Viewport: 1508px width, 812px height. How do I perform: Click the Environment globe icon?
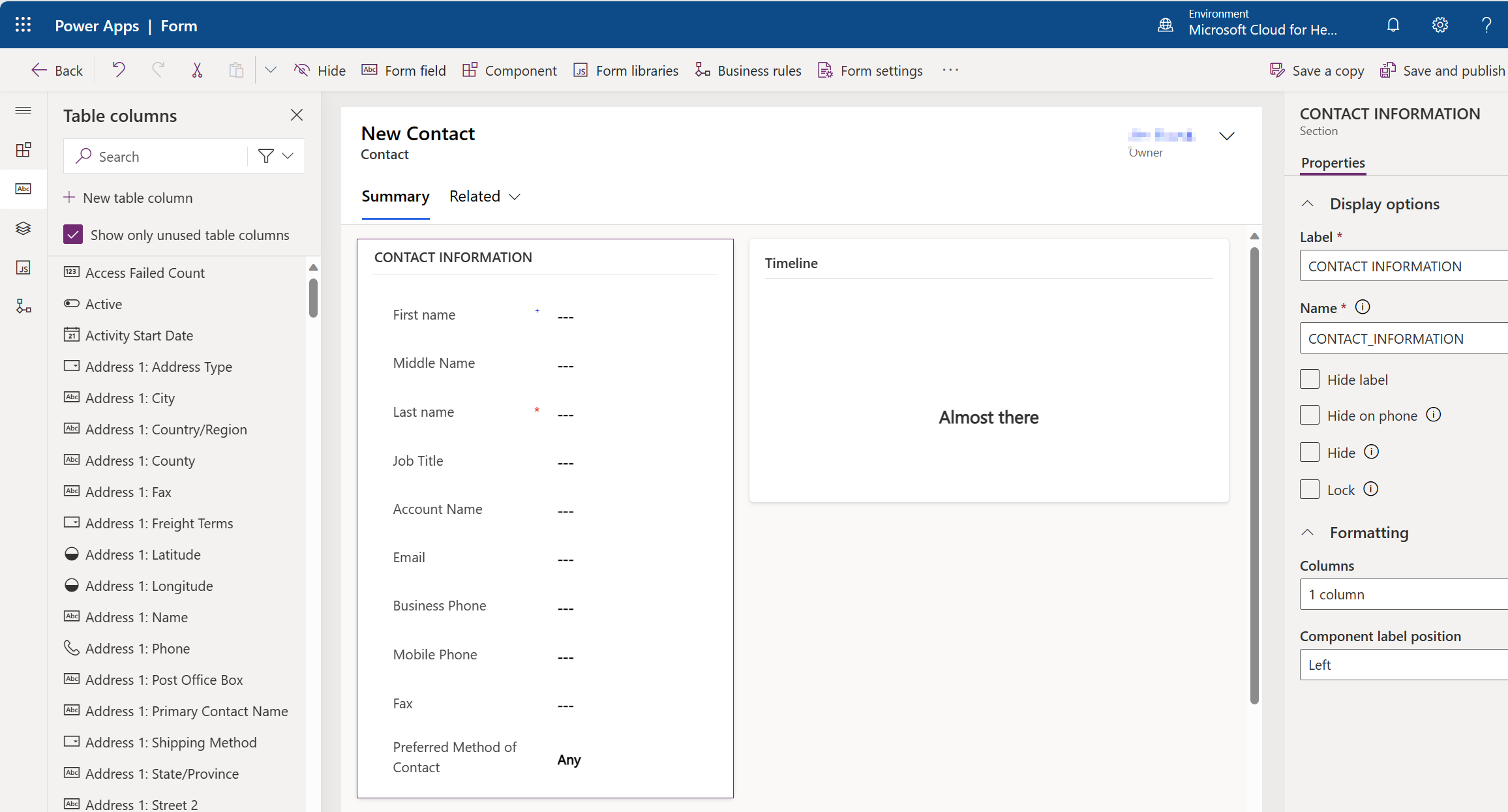point(1166,25)
